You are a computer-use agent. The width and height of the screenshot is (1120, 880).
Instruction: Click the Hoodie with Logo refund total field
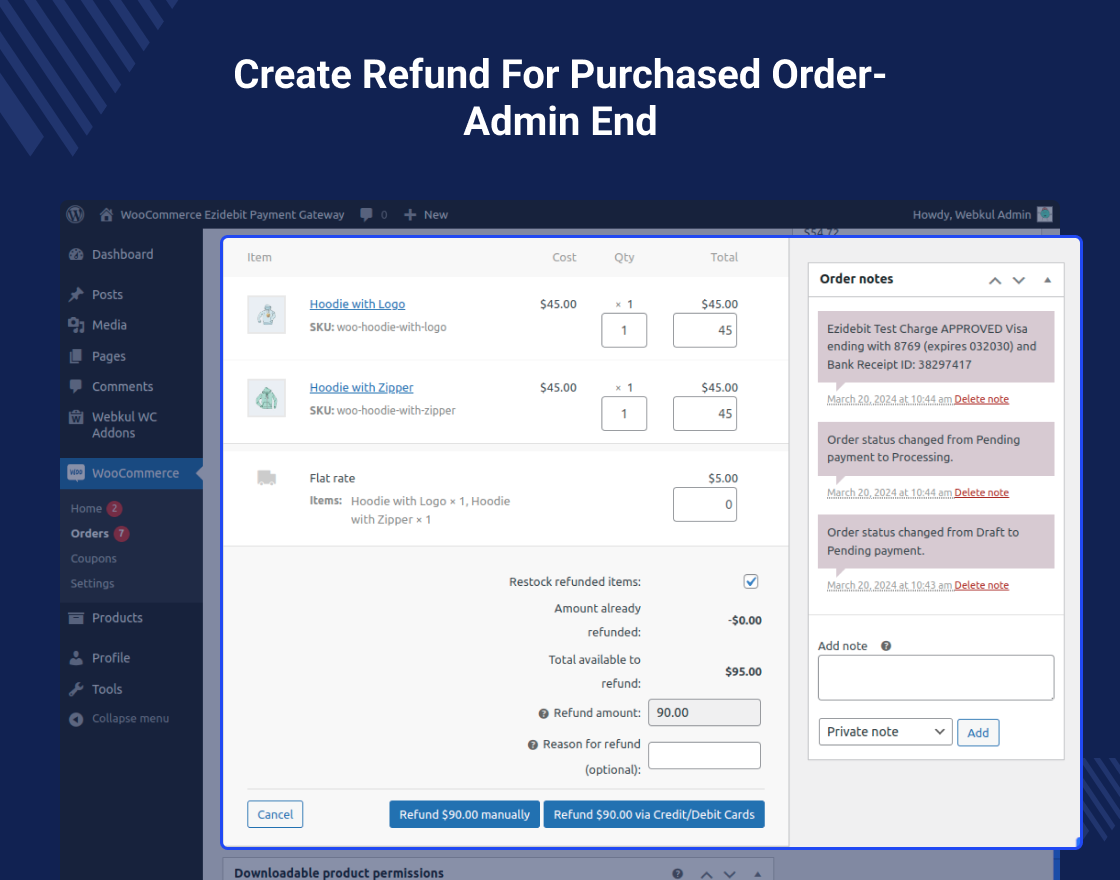[705, 330]
